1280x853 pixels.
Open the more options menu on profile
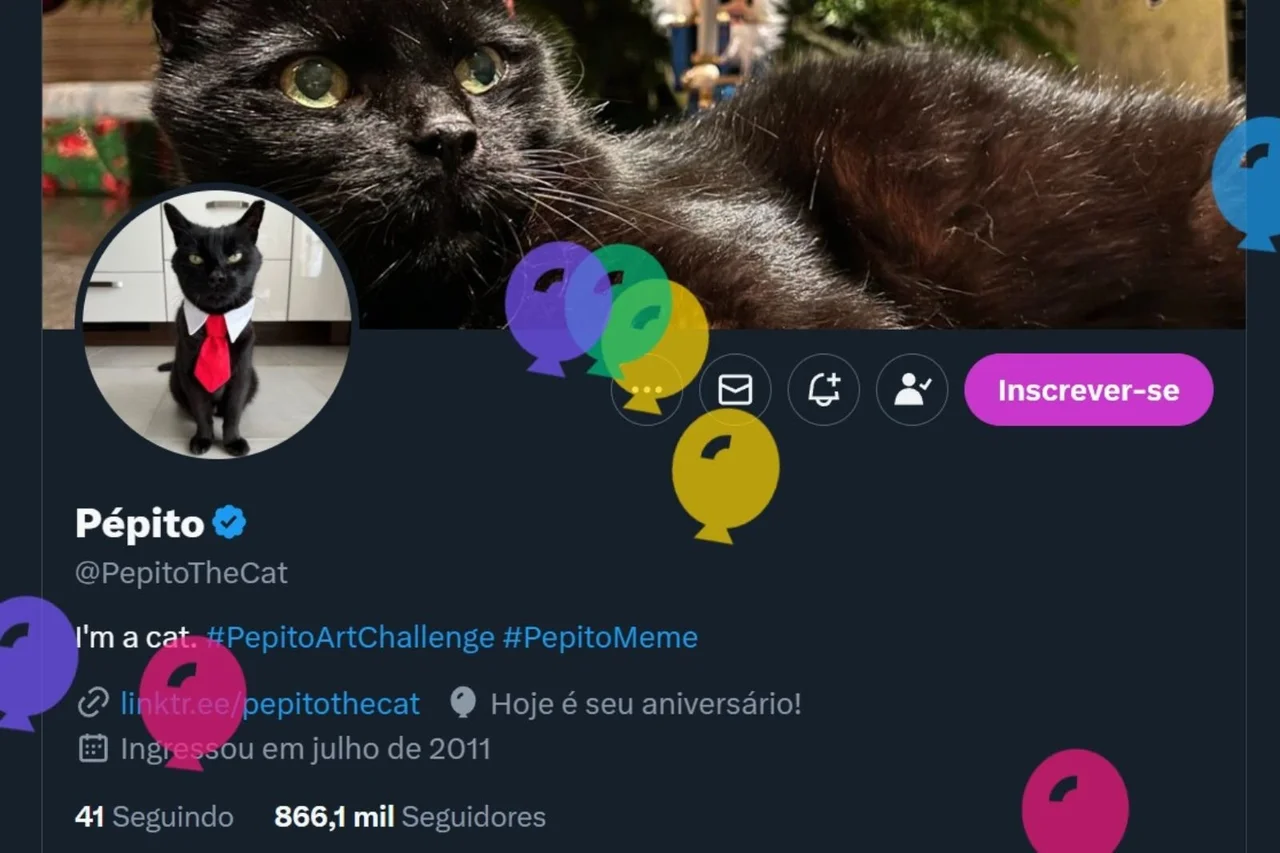(x=646, y=390)
